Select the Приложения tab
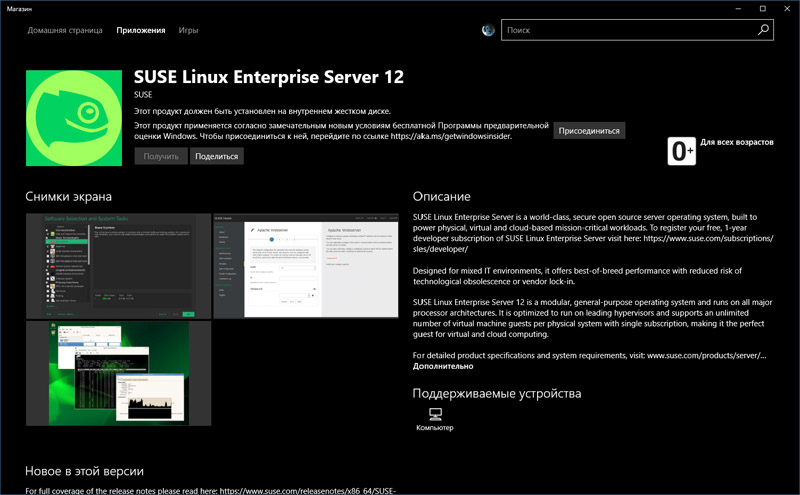 [x=141, y=30]
